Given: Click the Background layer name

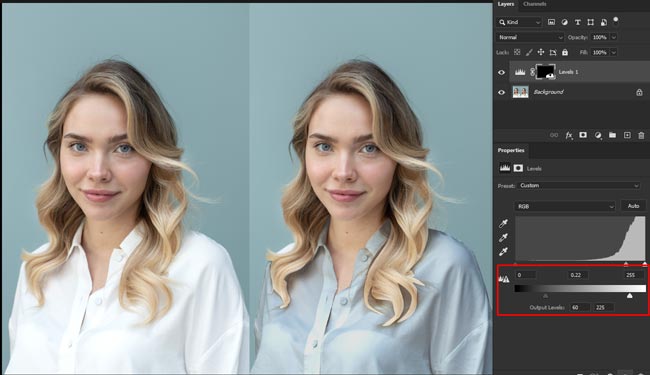Looking at the screenshot, I should [548, 92].
